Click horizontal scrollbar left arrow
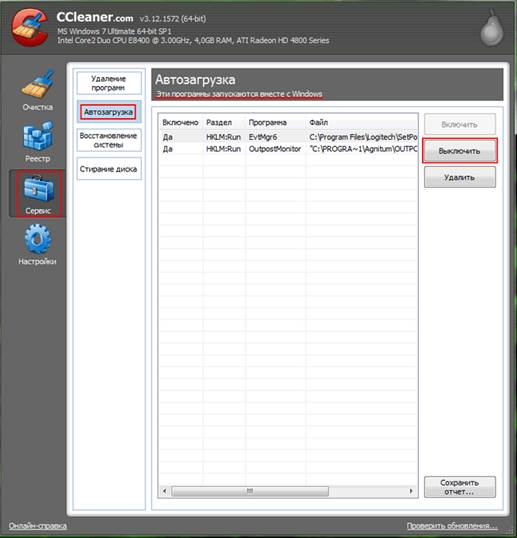This screenshot has height=538, width=517. (x=165, y=491)
